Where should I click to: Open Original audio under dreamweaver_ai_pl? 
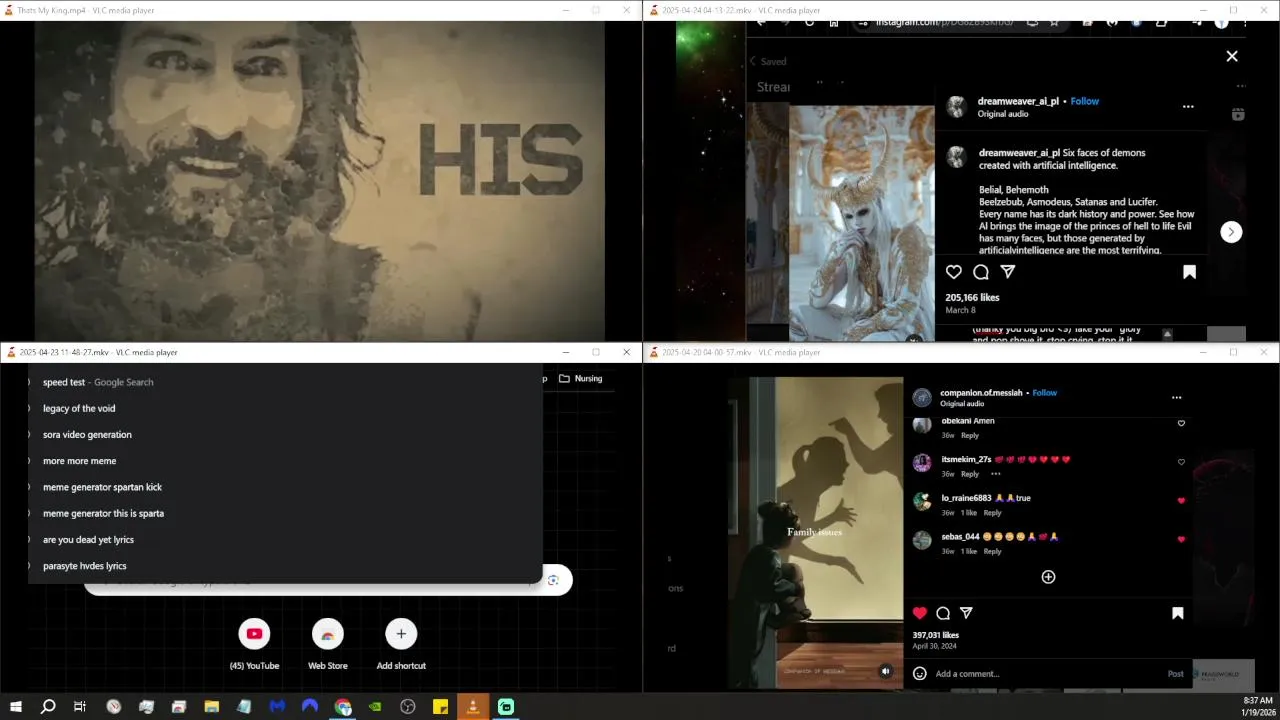point(1003,114)
